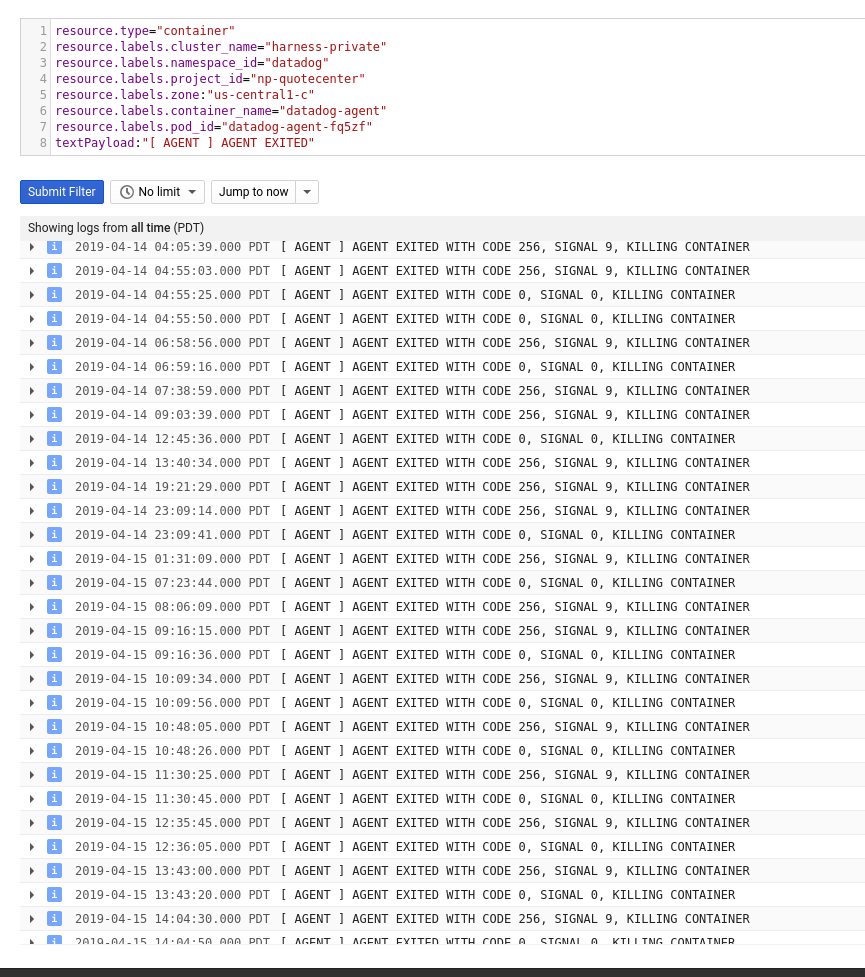Image resolution: width=865 pixels, height=977 pixels.
Task: Expand the 12:35:45 log entry
Action: tap(32, 822)
